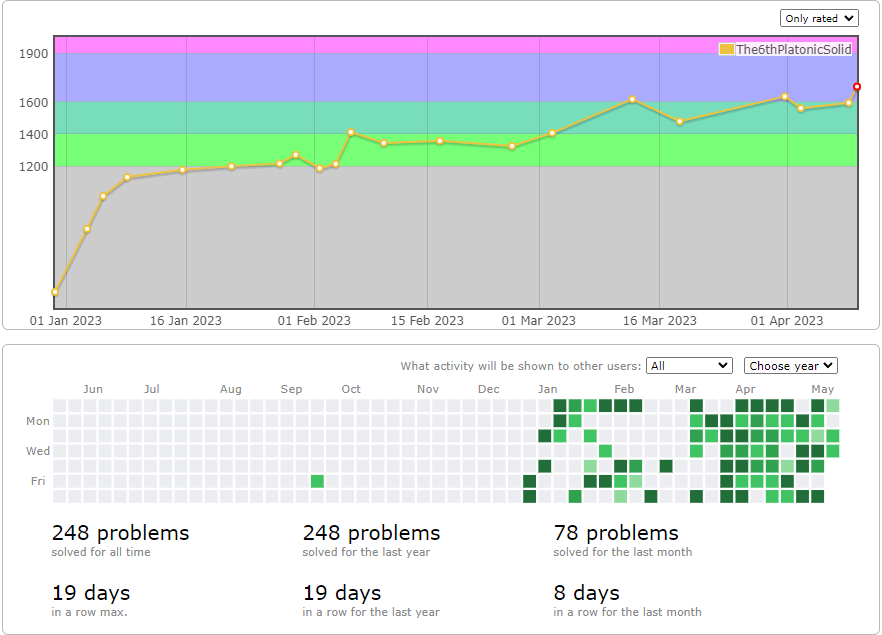Screen dimensions: 882x635
Task: Click the 'Apr' month label in heatmap
Action: pos(745,389)
